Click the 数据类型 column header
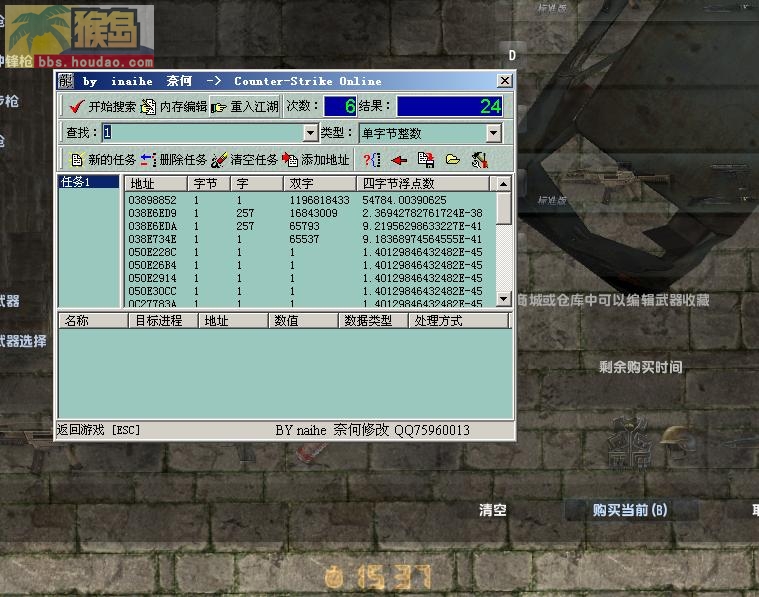Image resolution: width=759 pixels, height=597 pixels. [373, 321]
